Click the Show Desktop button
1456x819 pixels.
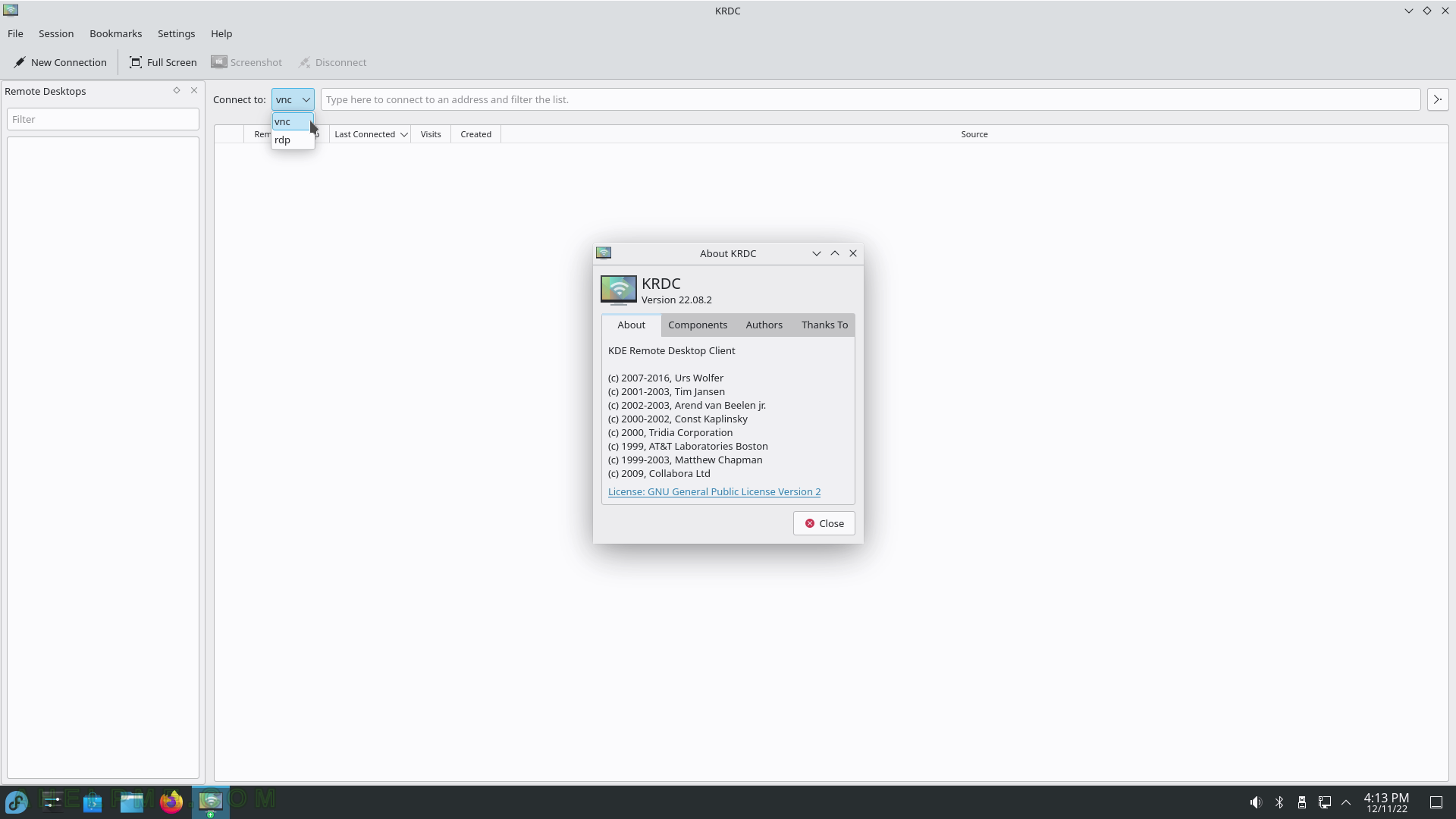(1436, 802)
